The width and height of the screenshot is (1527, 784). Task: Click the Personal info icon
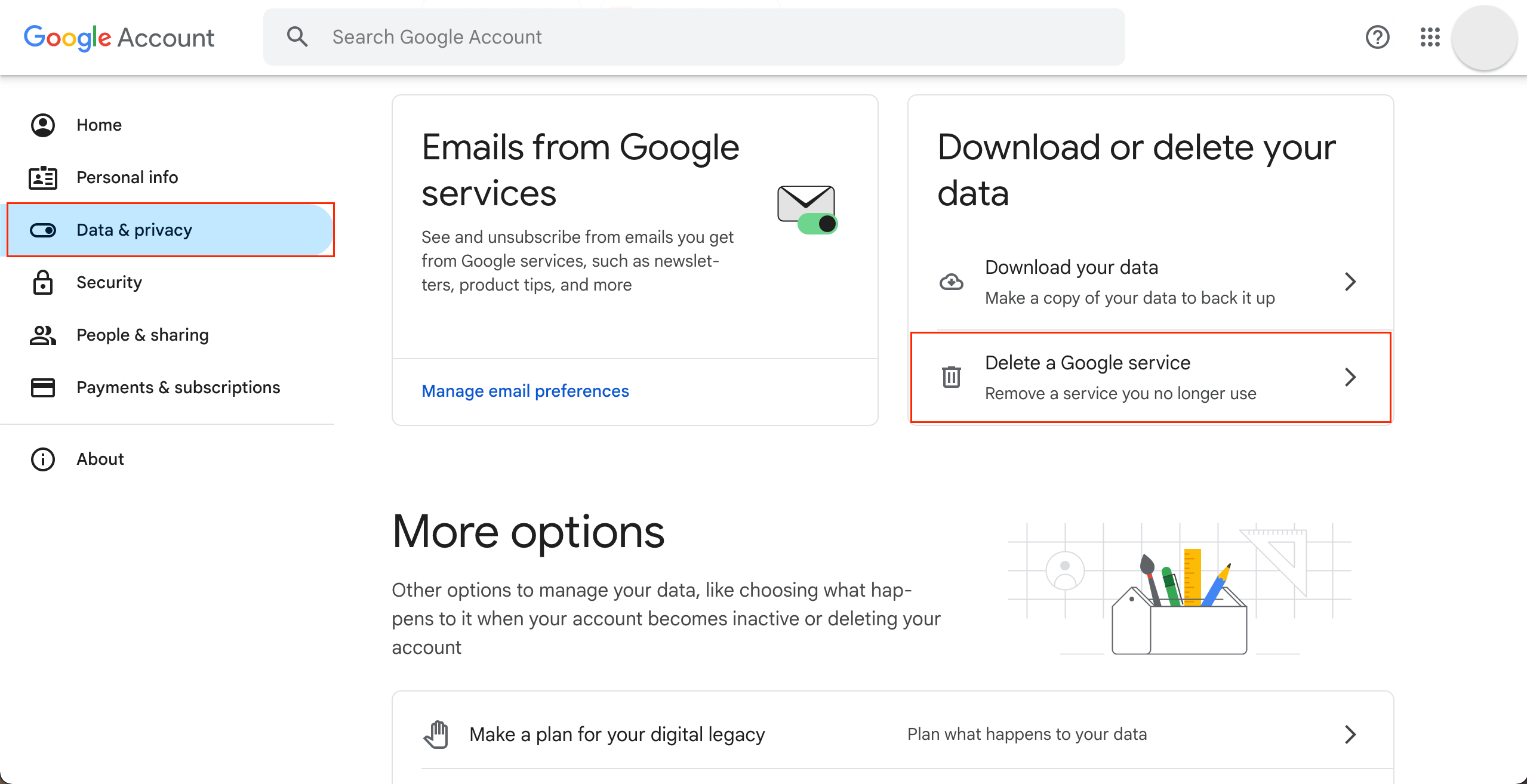[x=43, y=177]
